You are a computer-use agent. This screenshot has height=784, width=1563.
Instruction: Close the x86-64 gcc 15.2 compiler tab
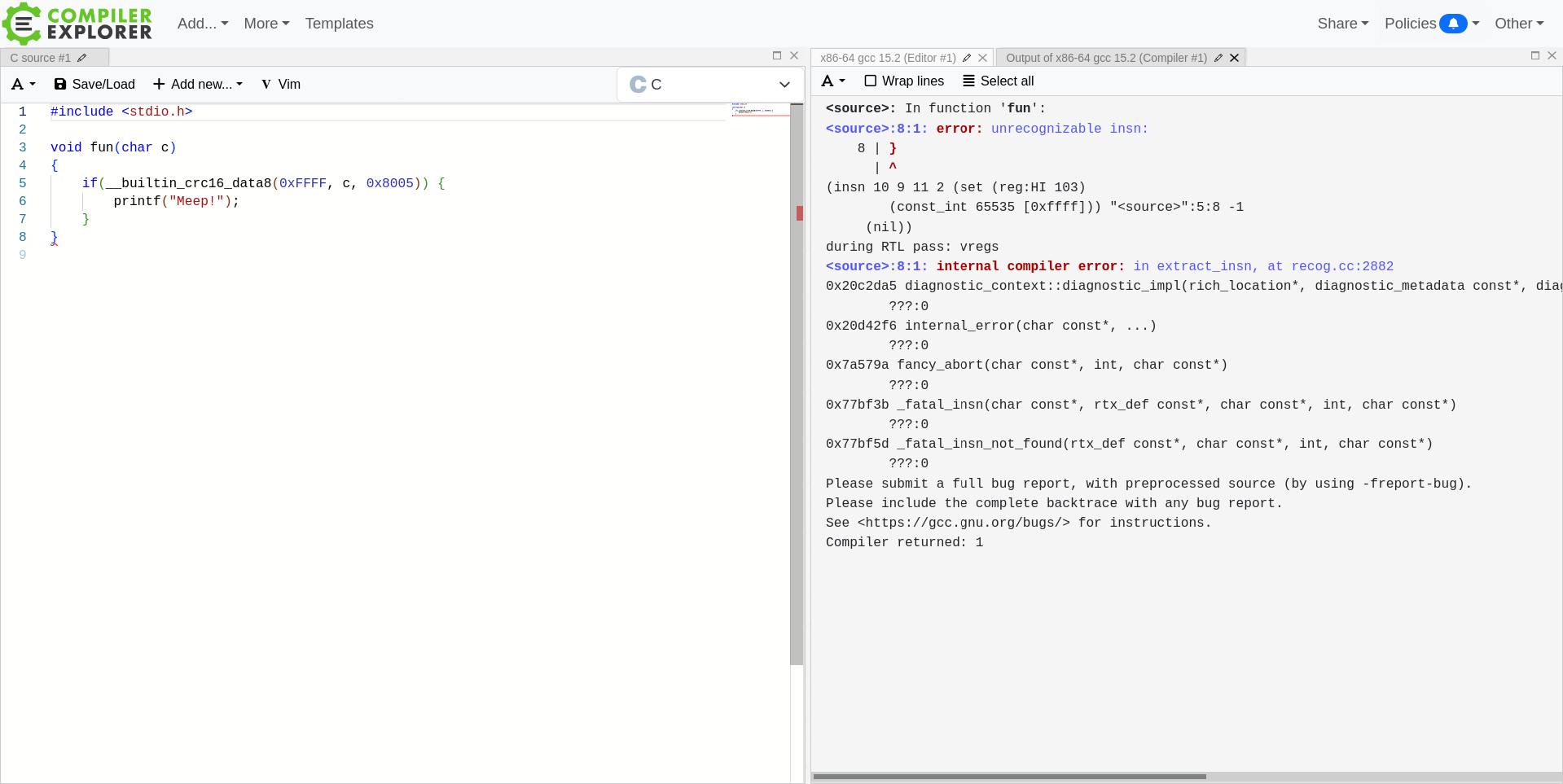[983, 58]
